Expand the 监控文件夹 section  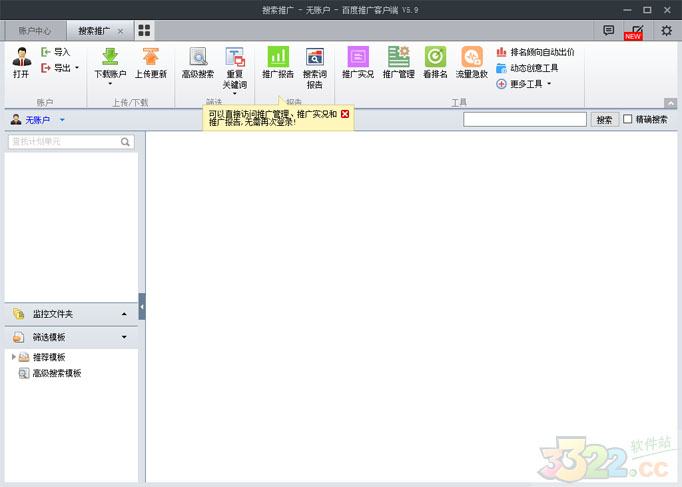coord(71,314)
